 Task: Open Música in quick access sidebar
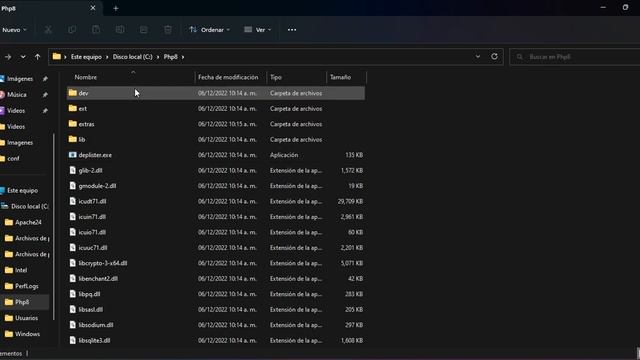tap(17, 95)
